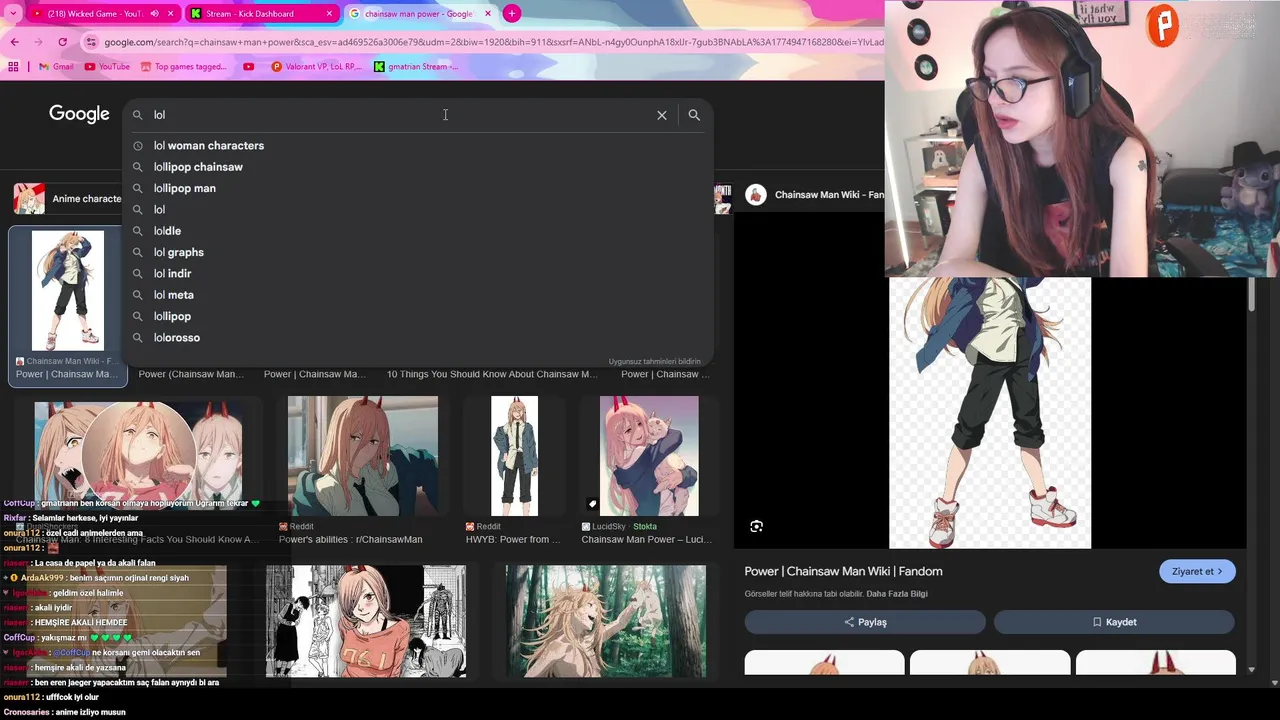Open Power holding cat in forest image
The image size is (1280, 720).
(606, 621)
